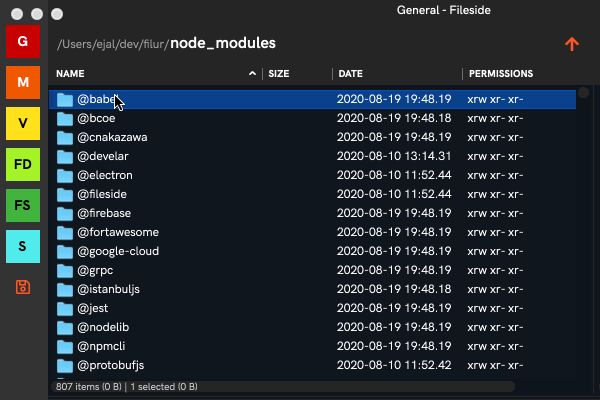
Task: Click @develar date 2020-08-10 13:14.31
Action: (x=394, y=156)
